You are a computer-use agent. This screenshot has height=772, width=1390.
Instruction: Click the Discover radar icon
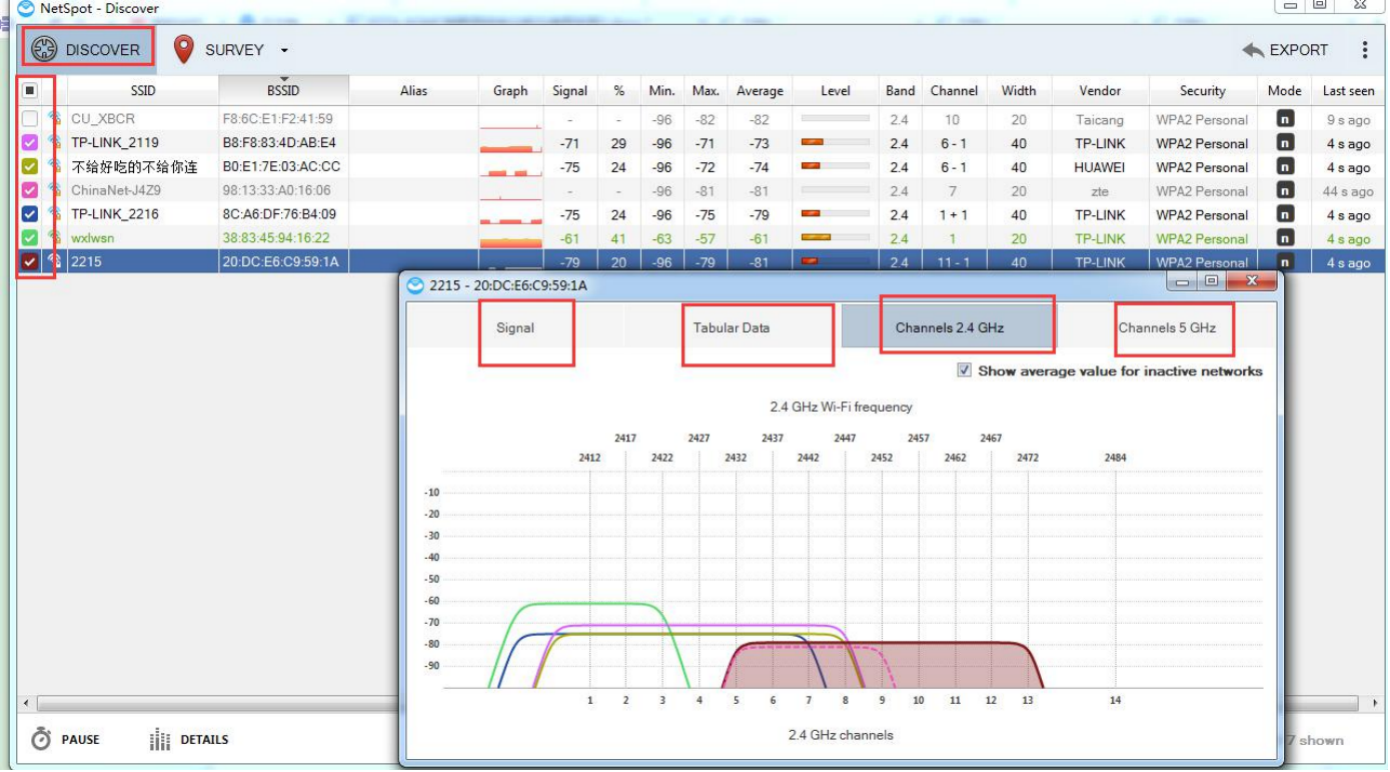pyautogui.click(x=45, y=49)
